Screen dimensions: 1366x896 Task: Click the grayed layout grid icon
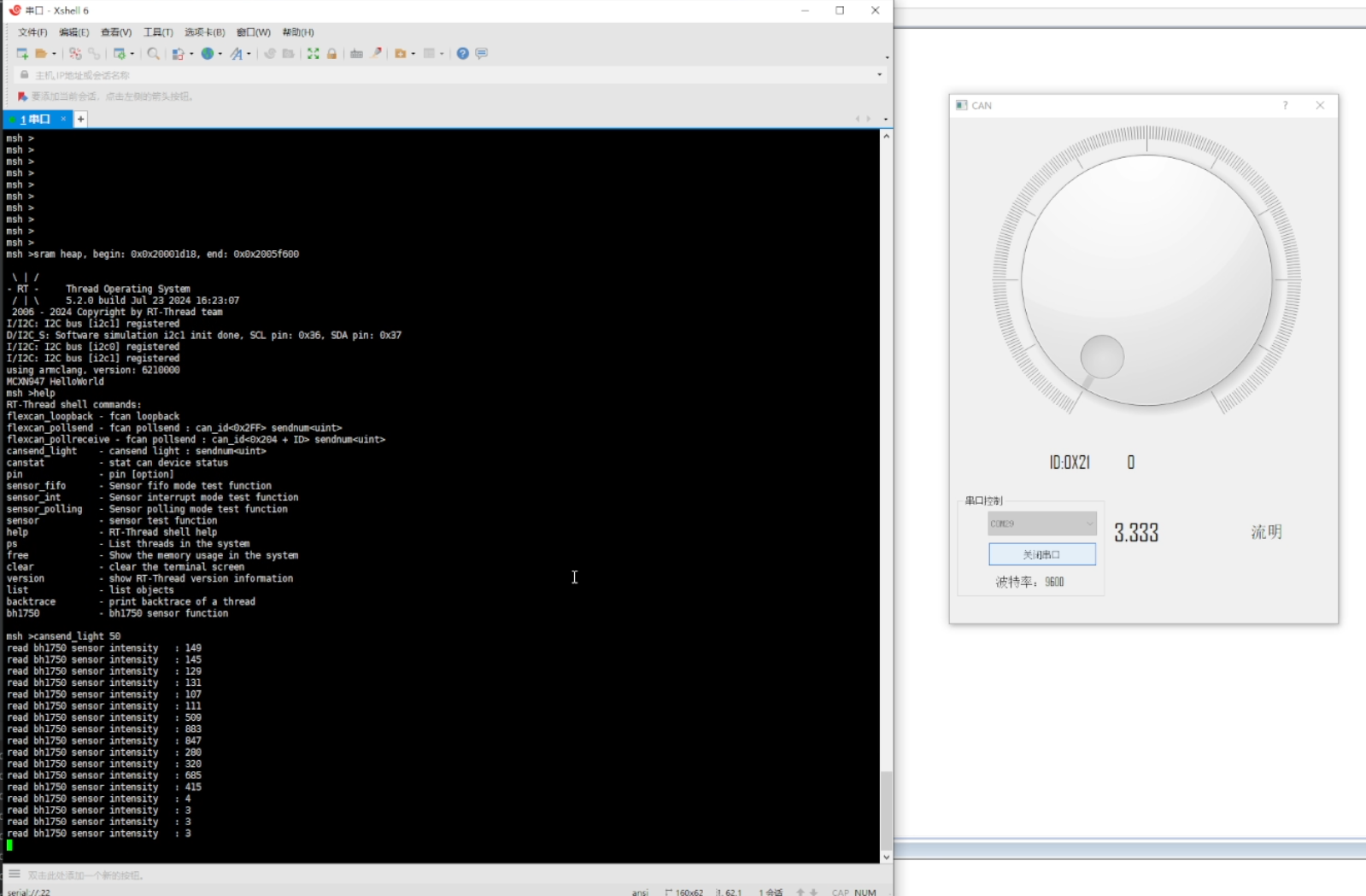pyautogui.click(x=429, y=54)
